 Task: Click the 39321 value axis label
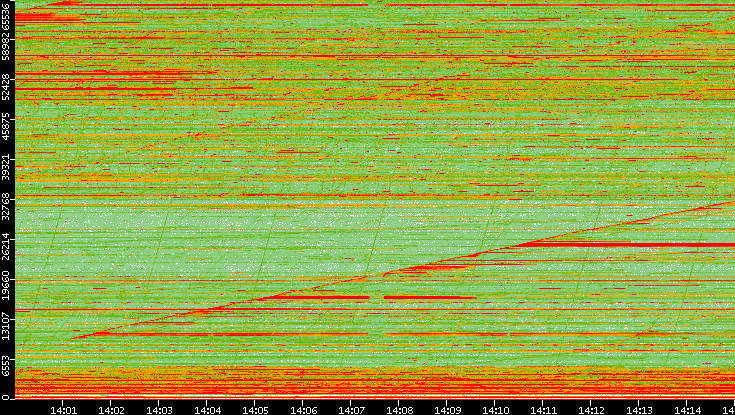click(6, 165)
